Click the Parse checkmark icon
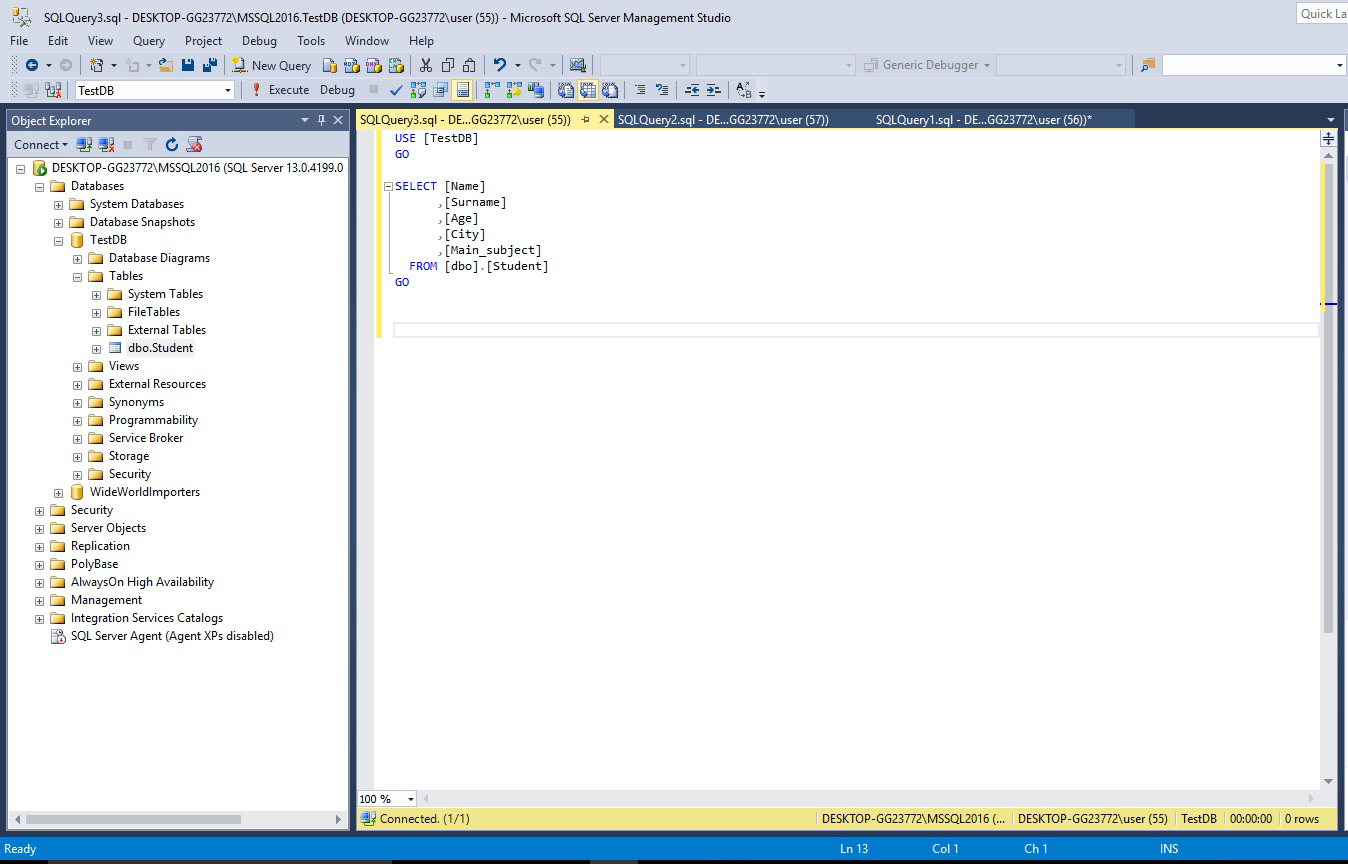The image size is (1348, 864). click(396, 90)
